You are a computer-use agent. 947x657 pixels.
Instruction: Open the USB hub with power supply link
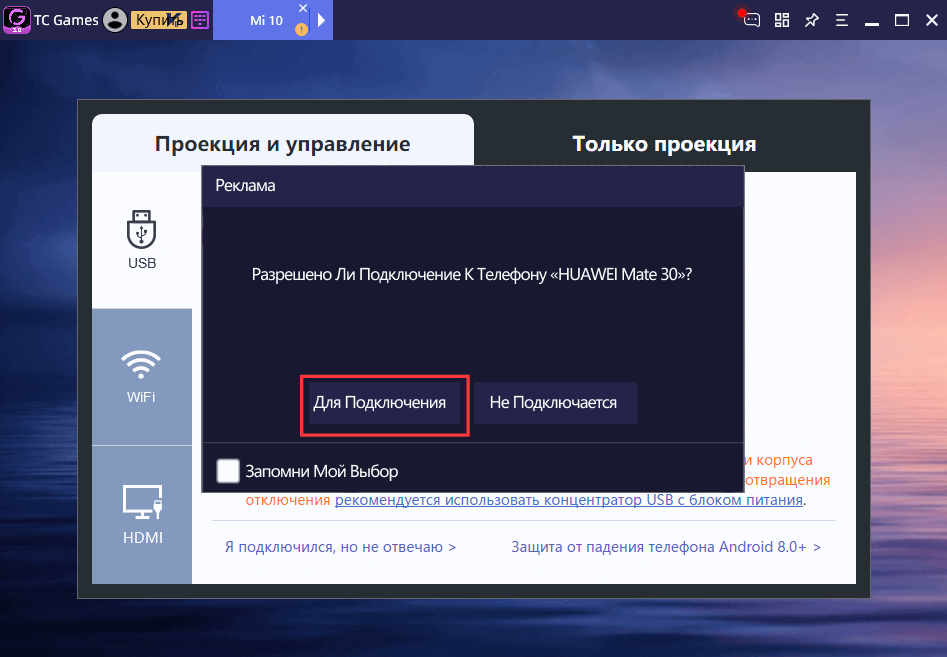coord(569,500)
